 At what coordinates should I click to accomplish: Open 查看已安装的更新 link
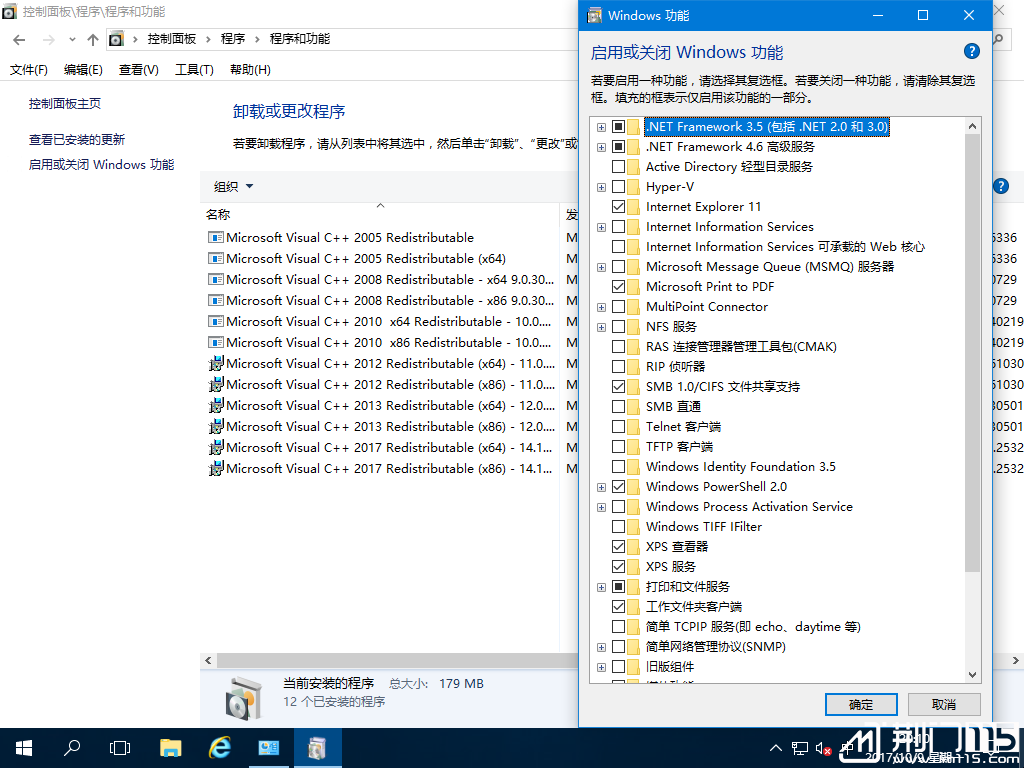[x=76, y=139]
